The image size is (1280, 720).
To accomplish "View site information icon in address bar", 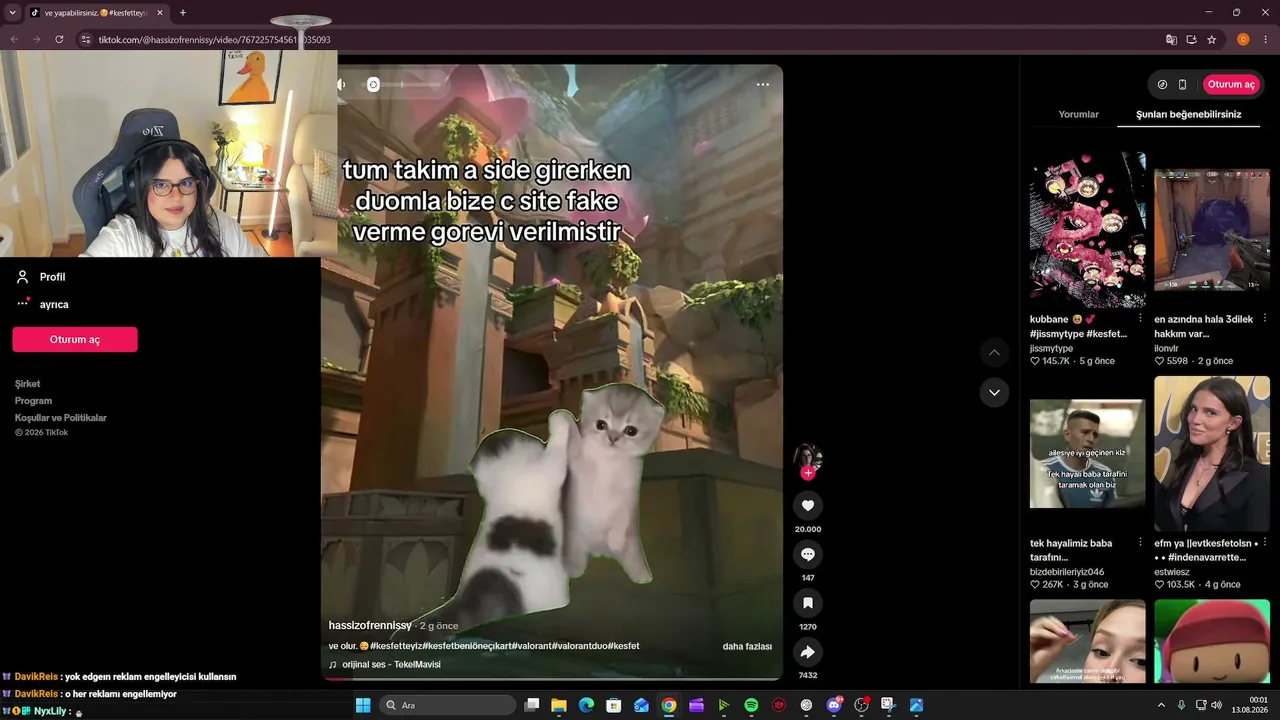I will coord(86,40).
